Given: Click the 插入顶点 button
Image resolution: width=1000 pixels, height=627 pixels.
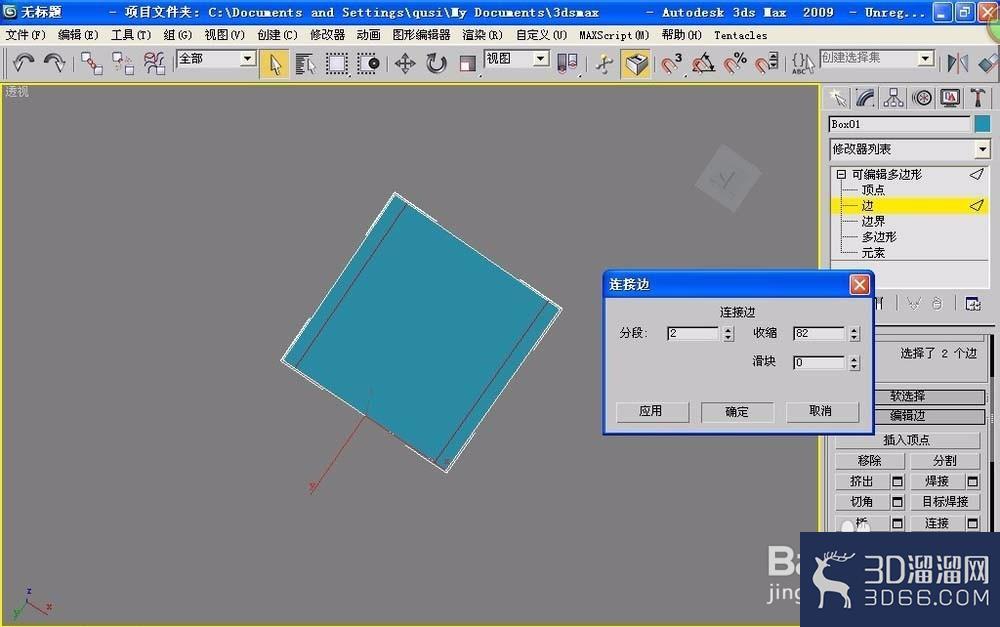Looking at the screenshot, I should tap(906, 440).
